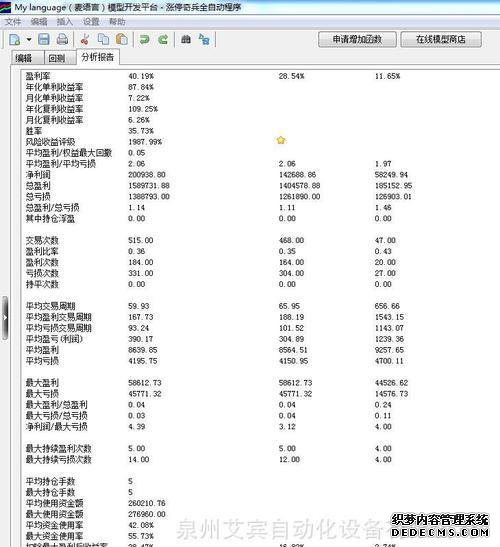Click the Cut scissors icon

(x=84, y=39)
